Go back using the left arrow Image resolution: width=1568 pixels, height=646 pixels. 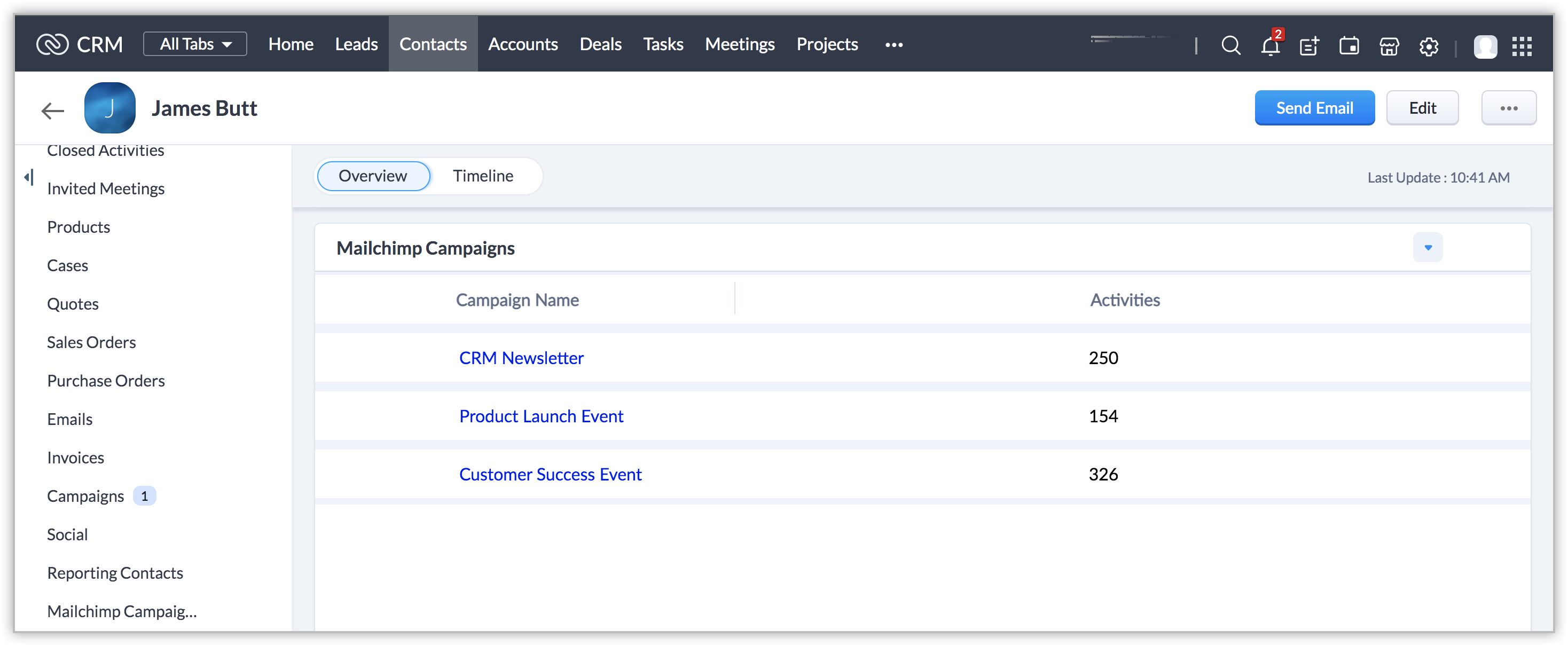[53, 110]
